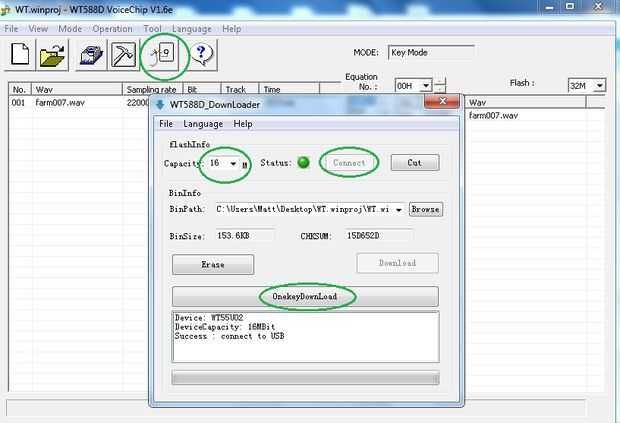620x423 pixels.
Task: Click the Cut button
Action: coord(415,162)
